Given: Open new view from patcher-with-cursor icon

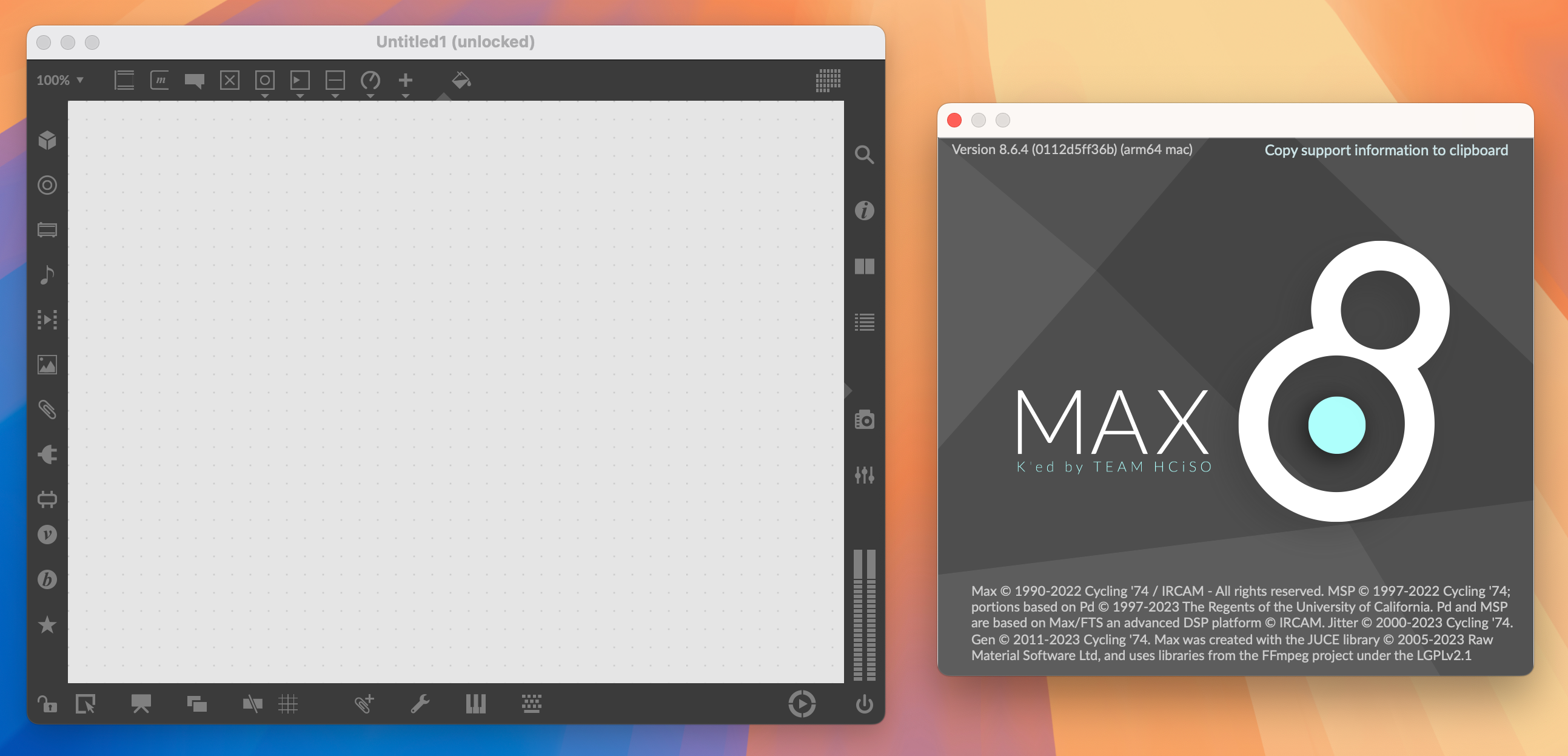Looking at the screenshot, I should coord(86,705).
